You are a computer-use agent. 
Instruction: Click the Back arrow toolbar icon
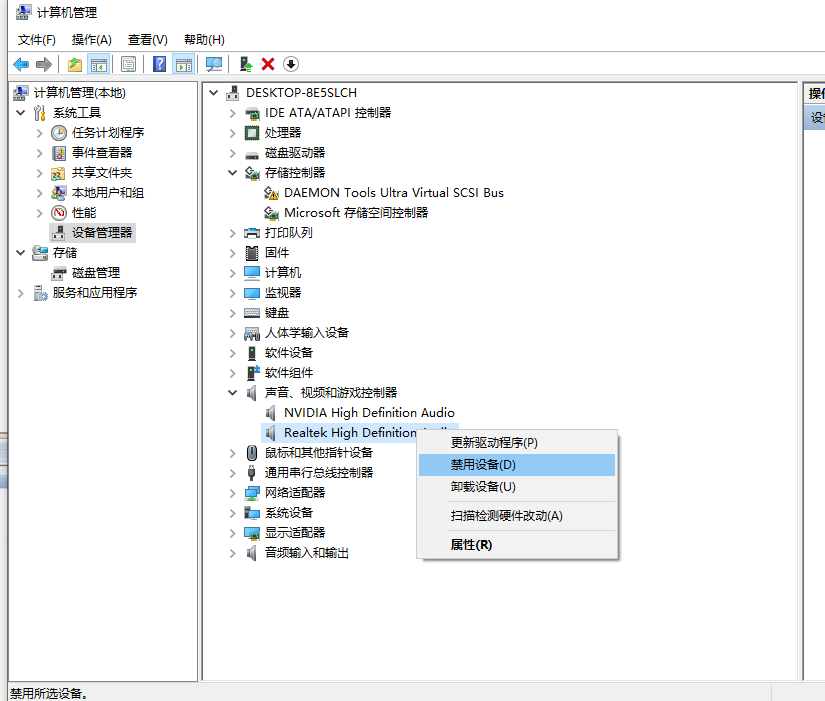click(21, 64)
